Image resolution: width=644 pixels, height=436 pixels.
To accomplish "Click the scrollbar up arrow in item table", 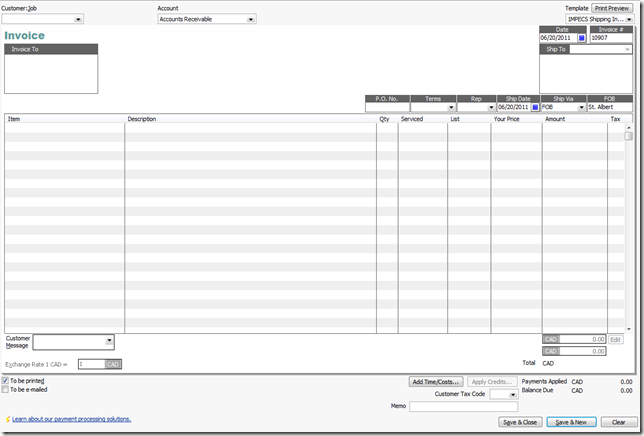I will (x=628, y=128).
